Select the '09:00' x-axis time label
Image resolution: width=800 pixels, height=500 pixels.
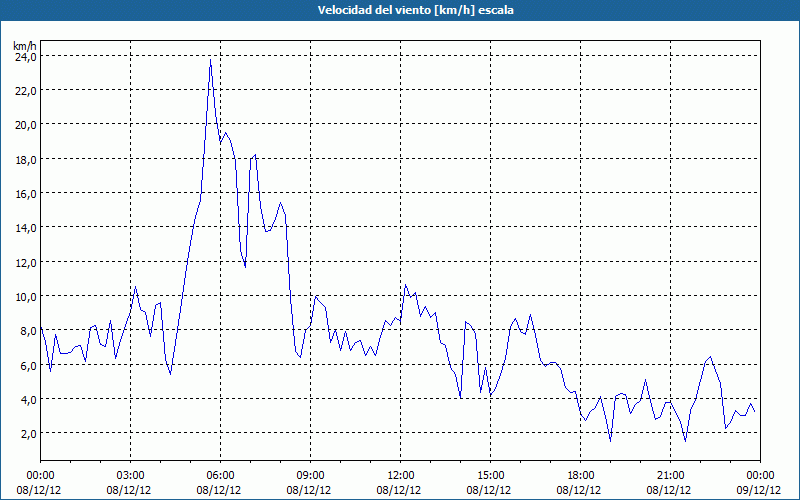(310, 476)
